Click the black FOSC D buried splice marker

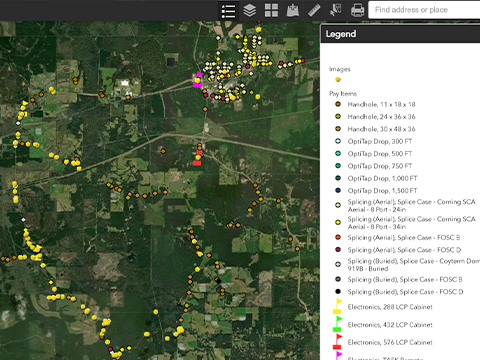218,281
